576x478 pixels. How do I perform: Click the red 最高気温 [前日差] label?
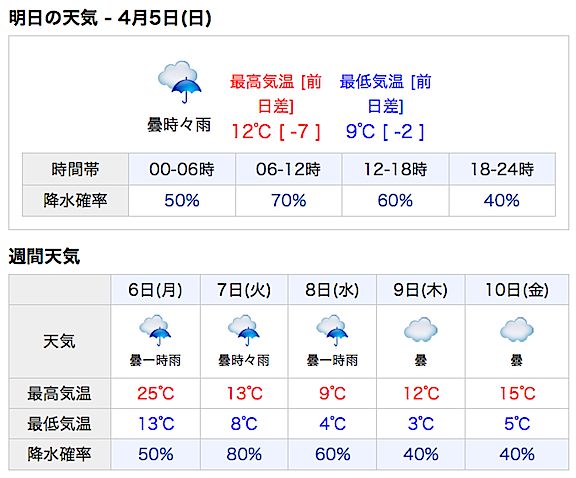(x=276, y=94)
